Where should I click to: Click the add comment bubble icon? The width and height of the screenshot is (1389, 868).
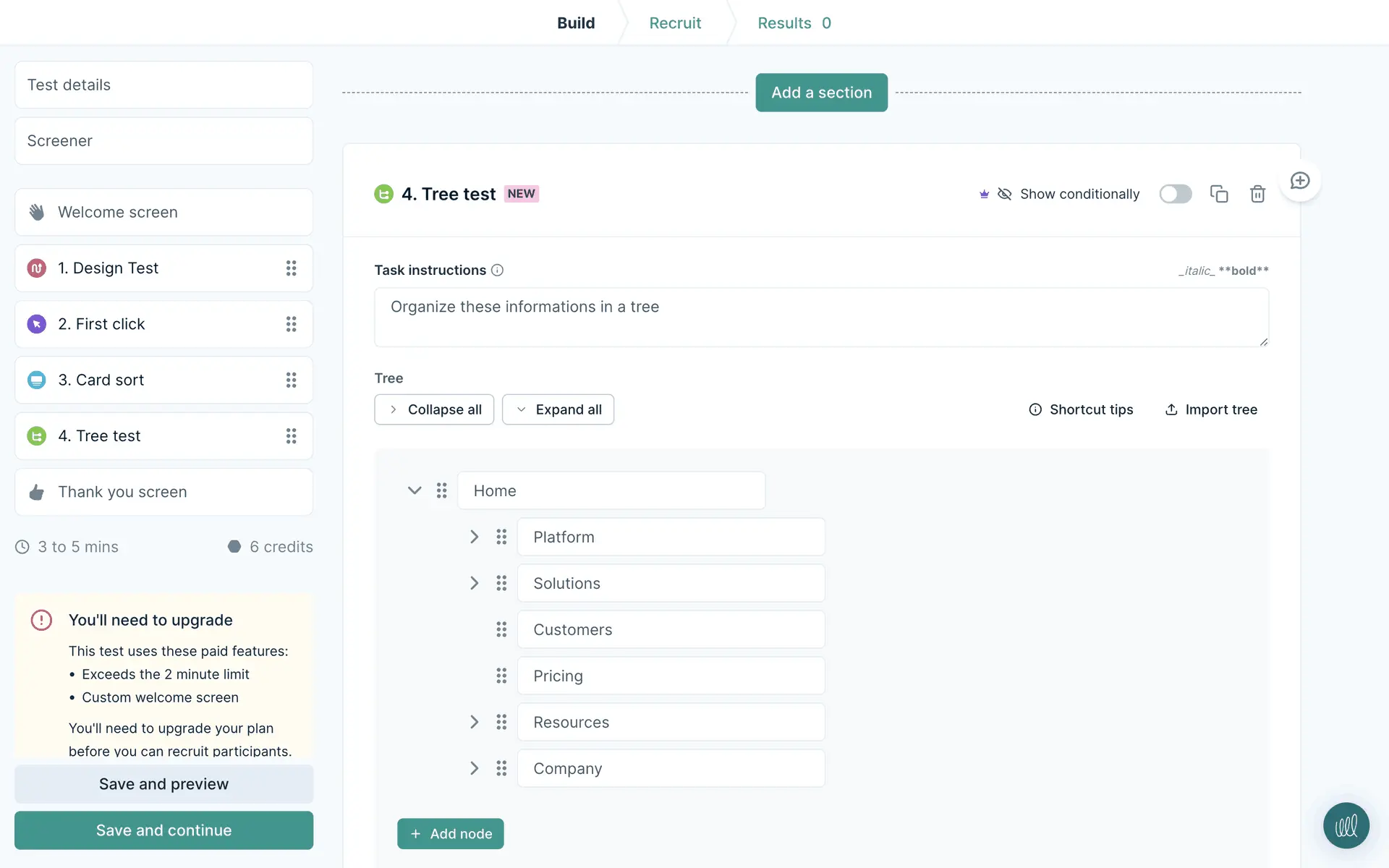point(1300,181)
